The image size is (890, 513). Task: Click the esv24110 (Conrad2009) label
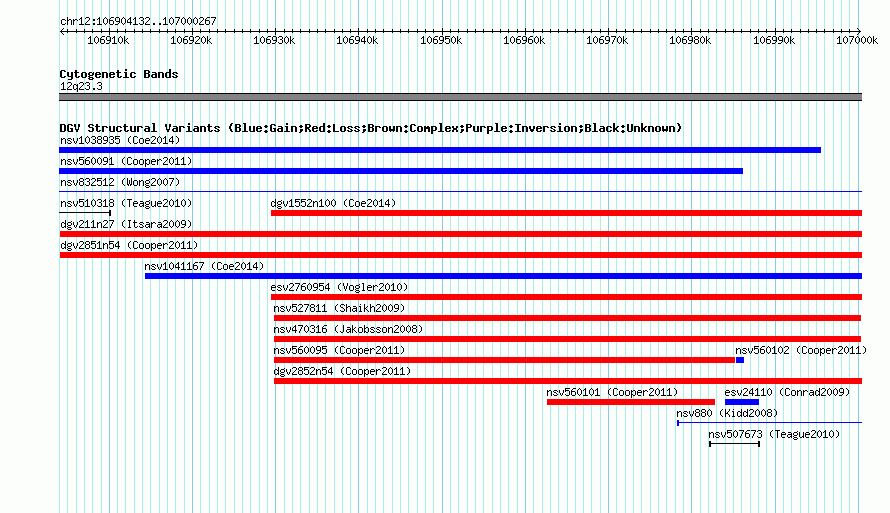(x=787, y=392)
